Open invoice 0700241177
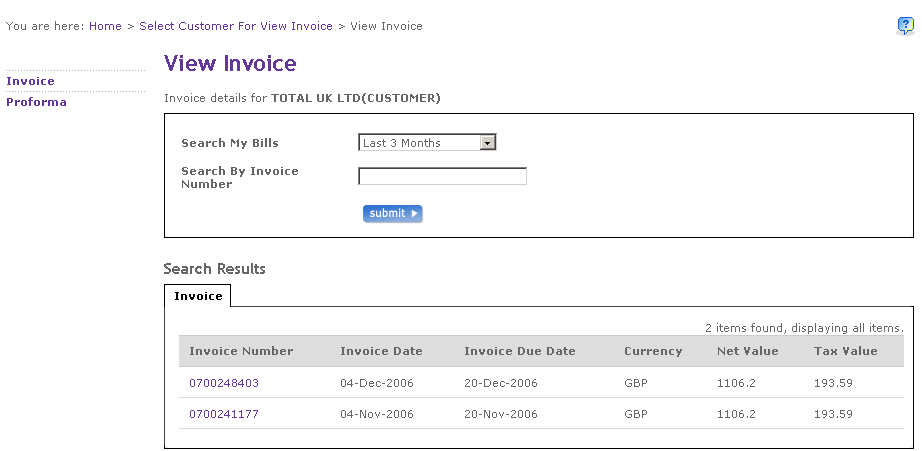This screenshot has height=451, width=922. (x=224, y=414)
